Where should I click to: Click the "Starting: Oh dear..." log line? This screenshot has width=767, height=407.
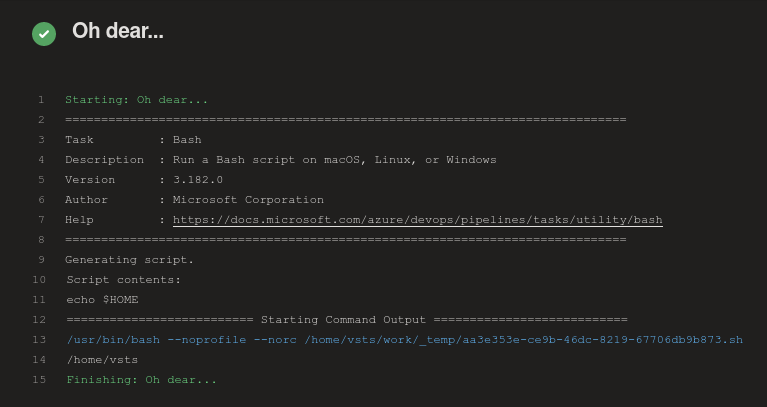click(136, 100)
